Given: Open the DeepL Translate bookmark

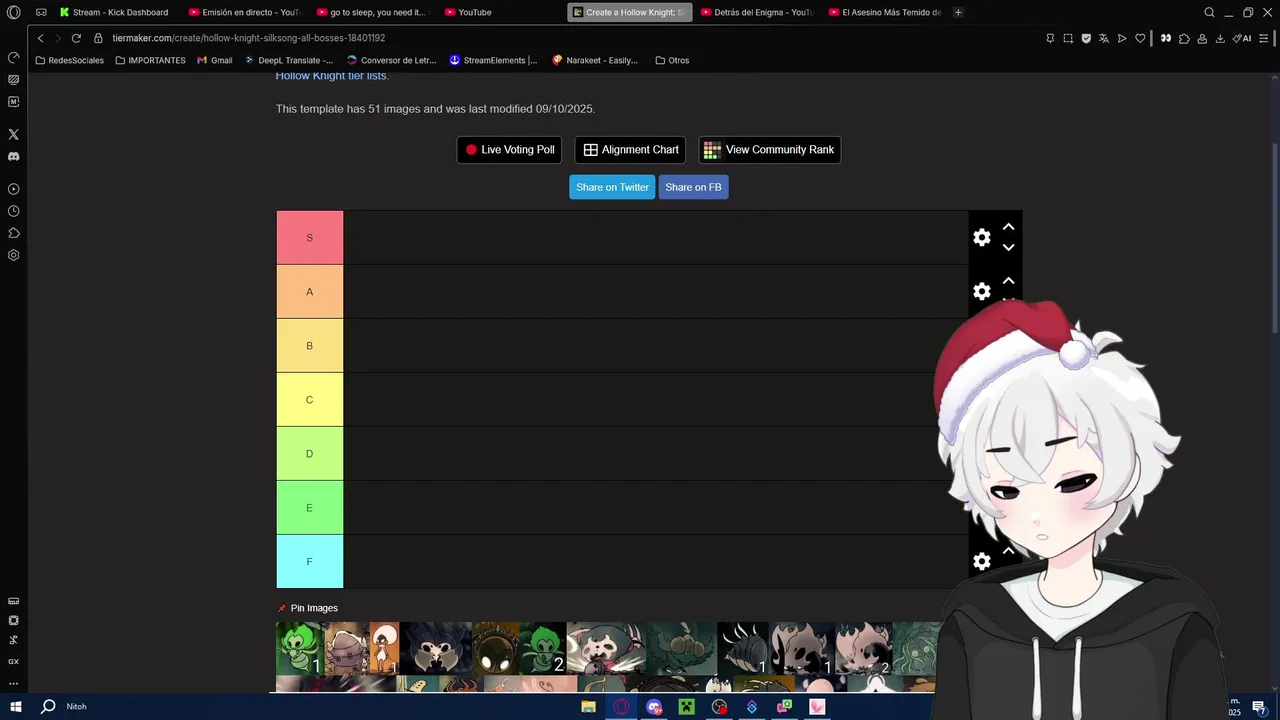Looking at the screenshot, I should point(289,60).
